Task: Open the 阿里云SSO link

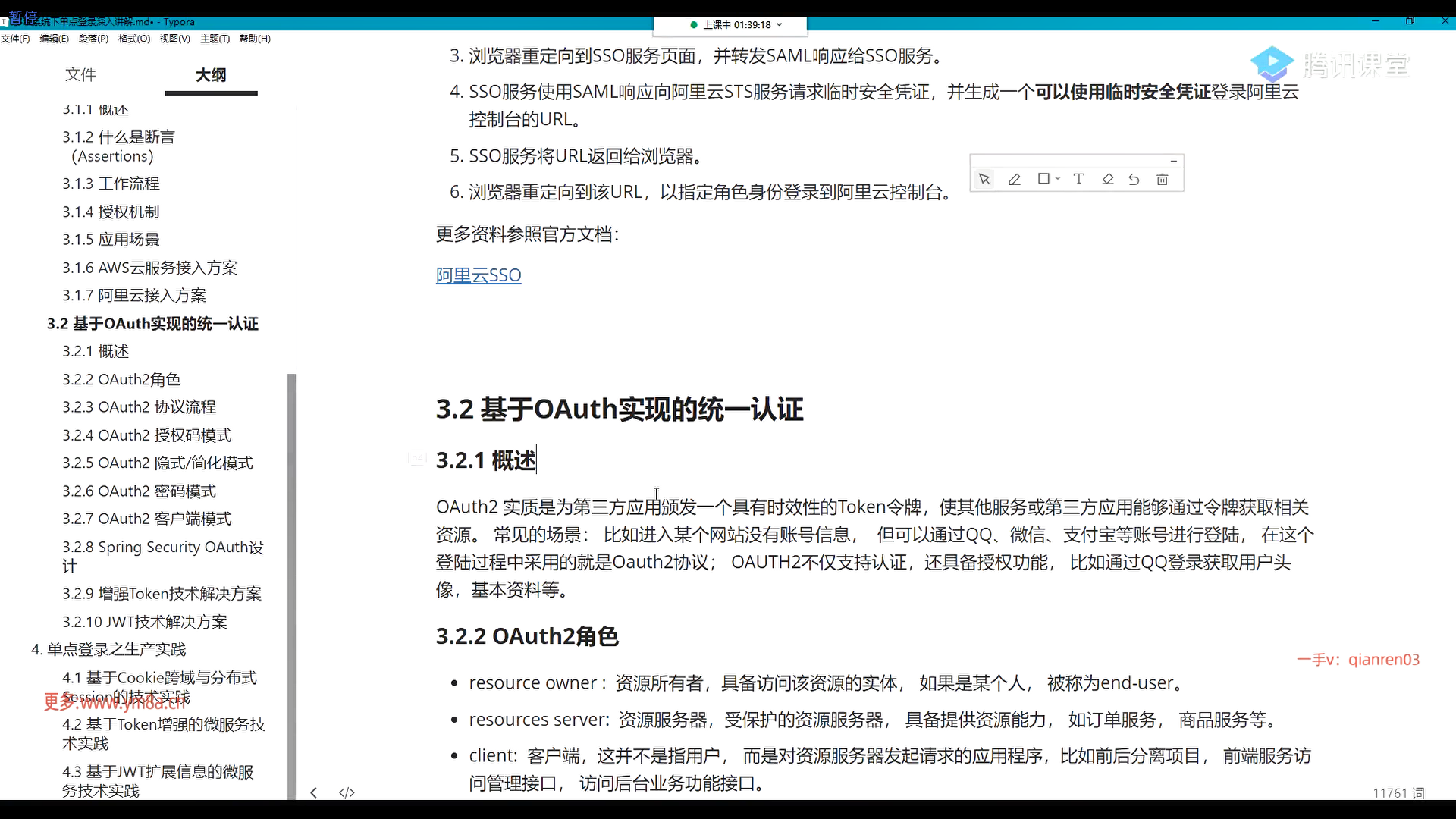Action: pyautogui.click(x=479, y=275)
